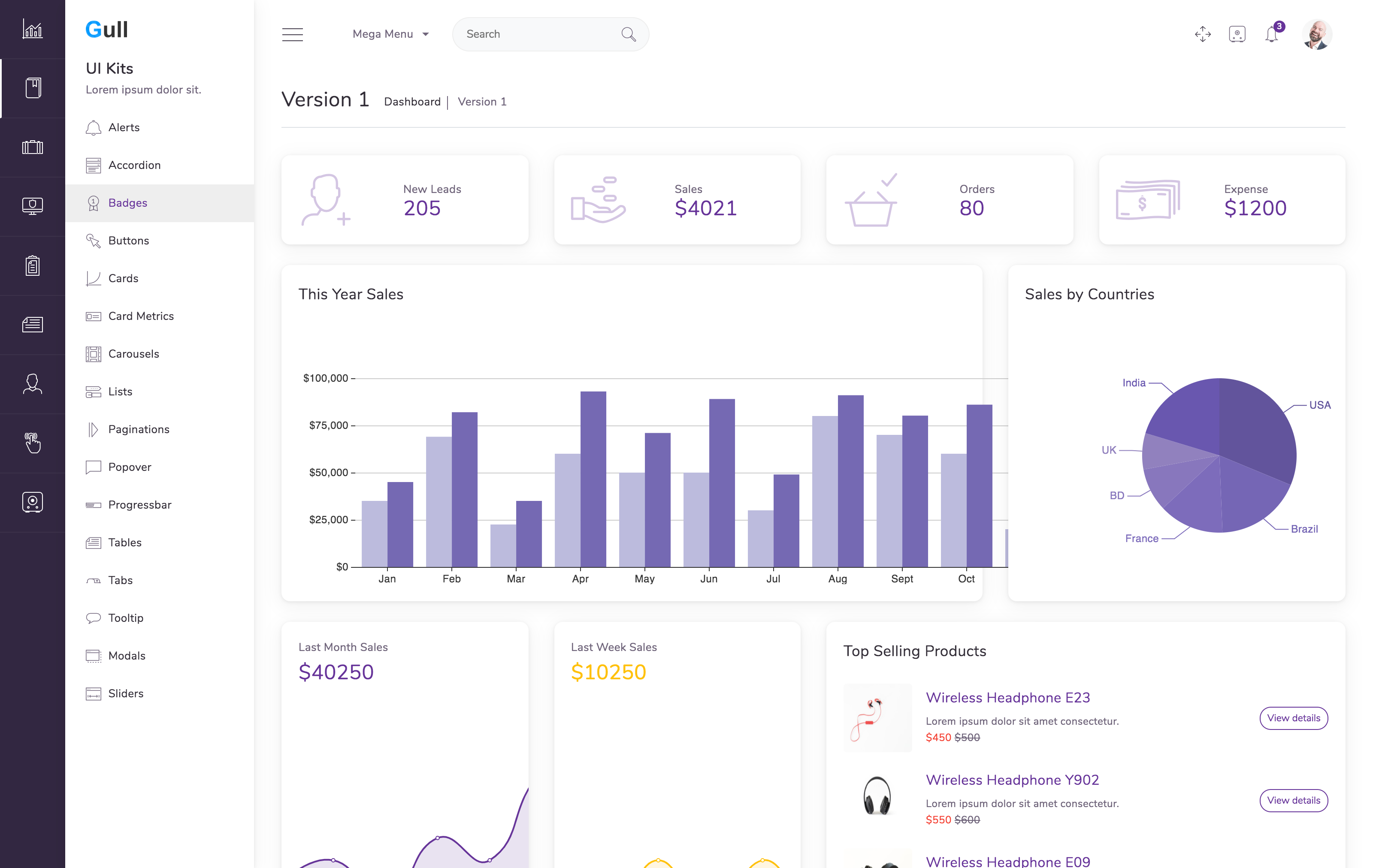The width and height of the screenshot is (1373, 868).
Task: Click the touch hand icon in sidebar
Action: pos(33,443)
